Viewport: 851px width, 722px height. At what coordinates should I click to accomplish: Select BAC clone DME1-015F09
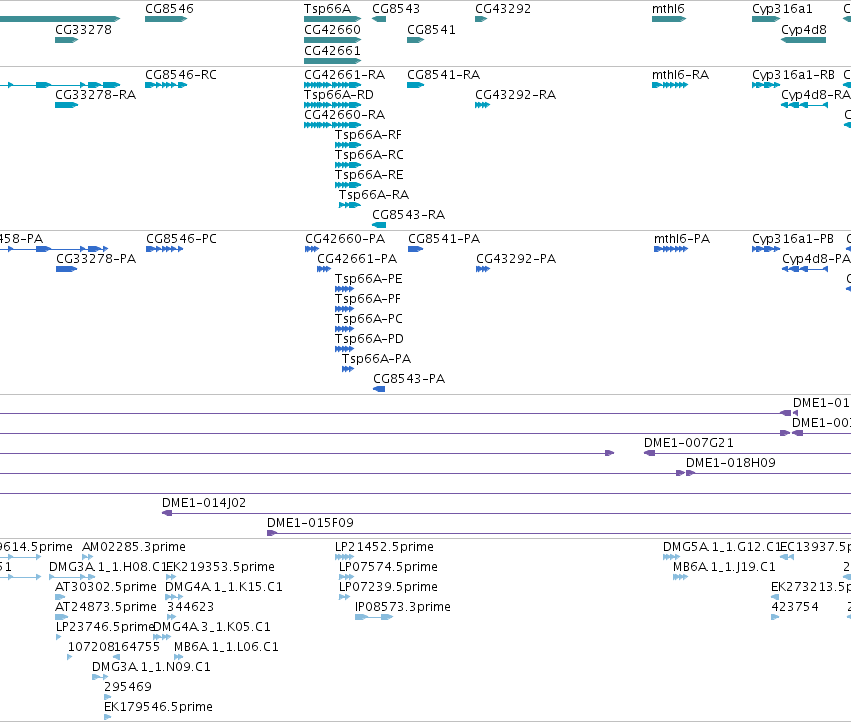click(x=559, y=533)
